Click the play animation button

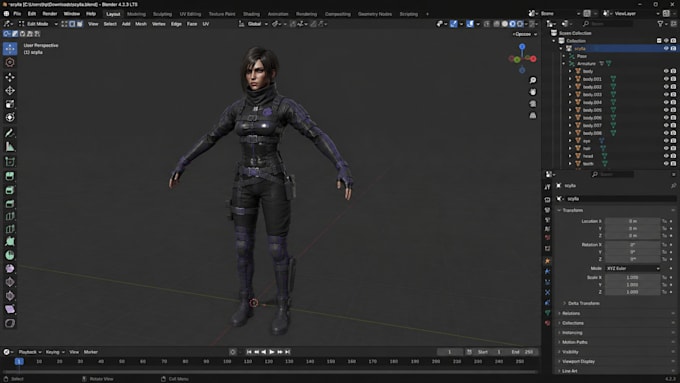tap(272, 352)
